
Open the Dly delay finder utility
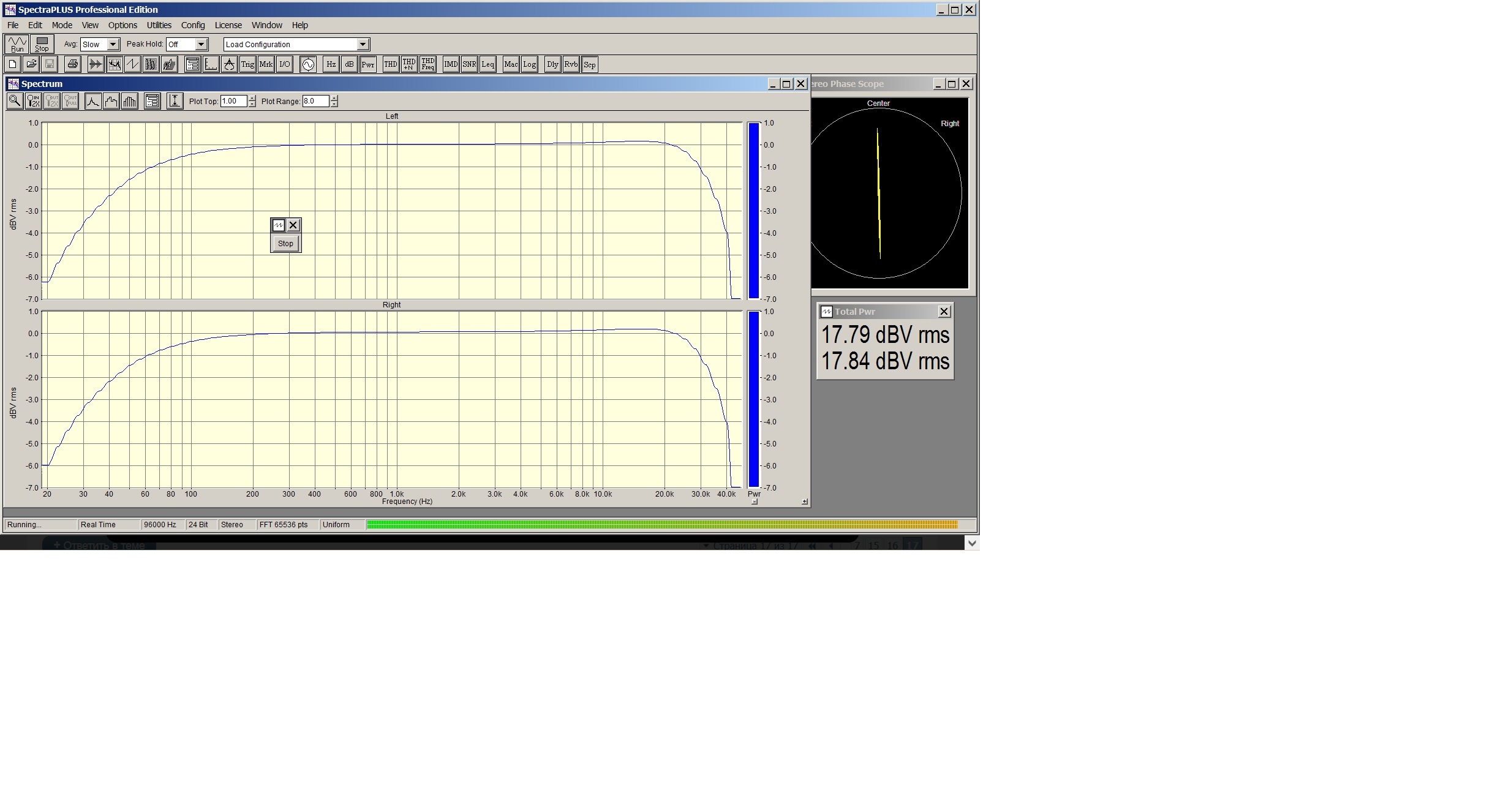click(x=552, y=64)
